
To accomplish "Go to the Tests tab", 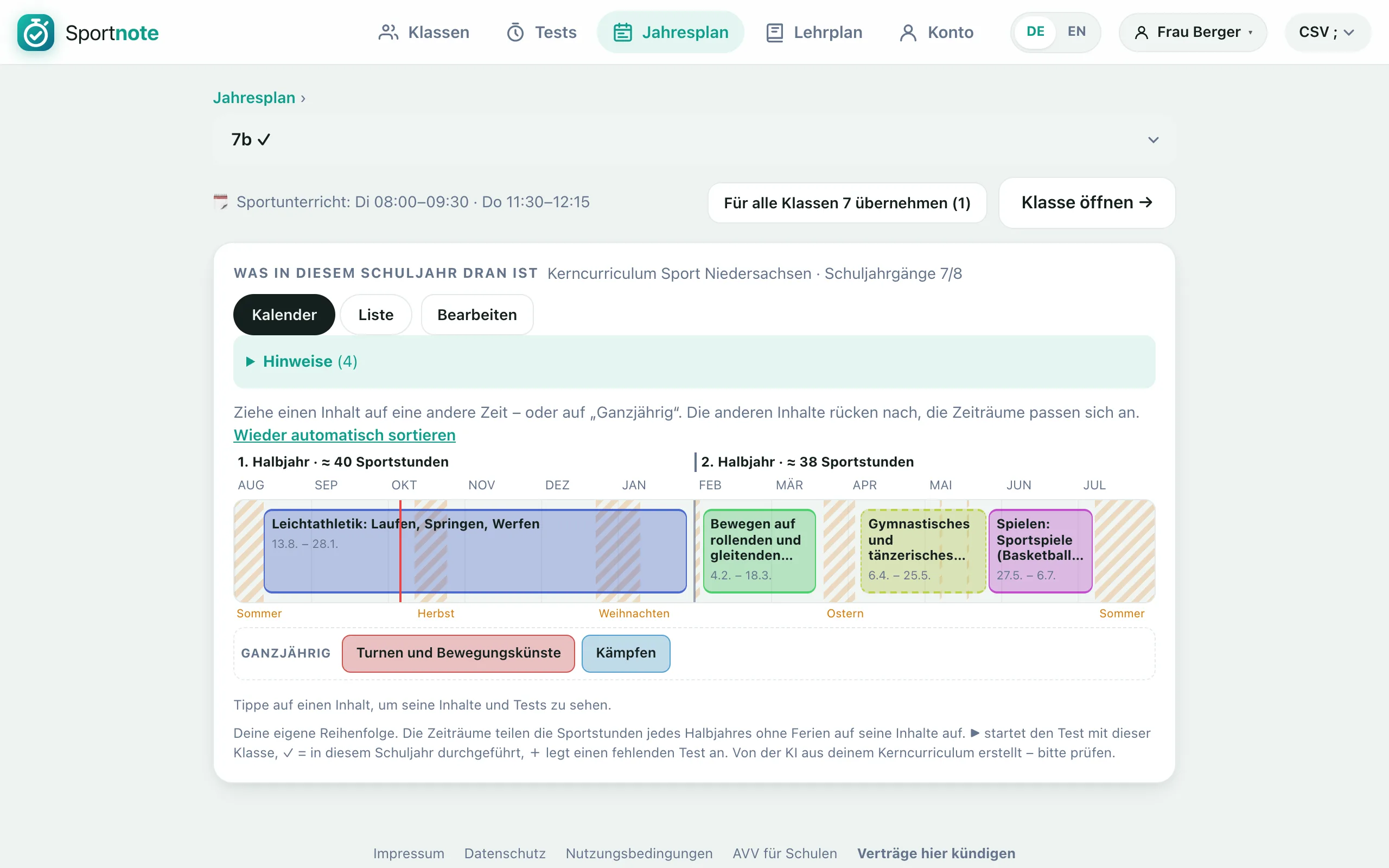I will [x=541, y=32].
